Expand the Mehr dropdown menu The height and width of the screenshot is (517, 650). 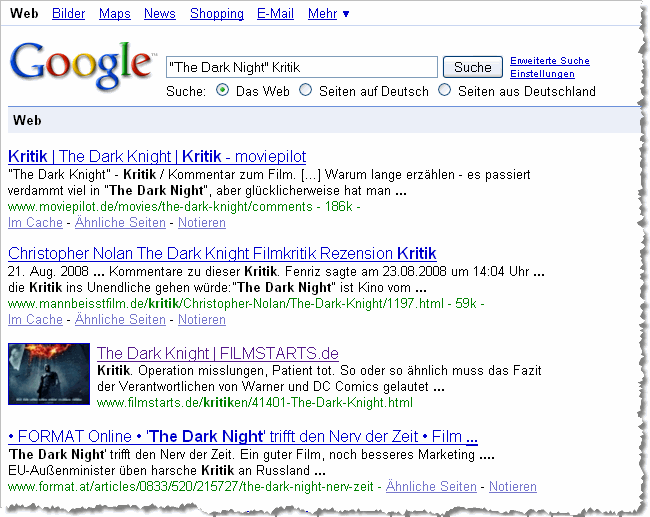[x=328, y=14]
